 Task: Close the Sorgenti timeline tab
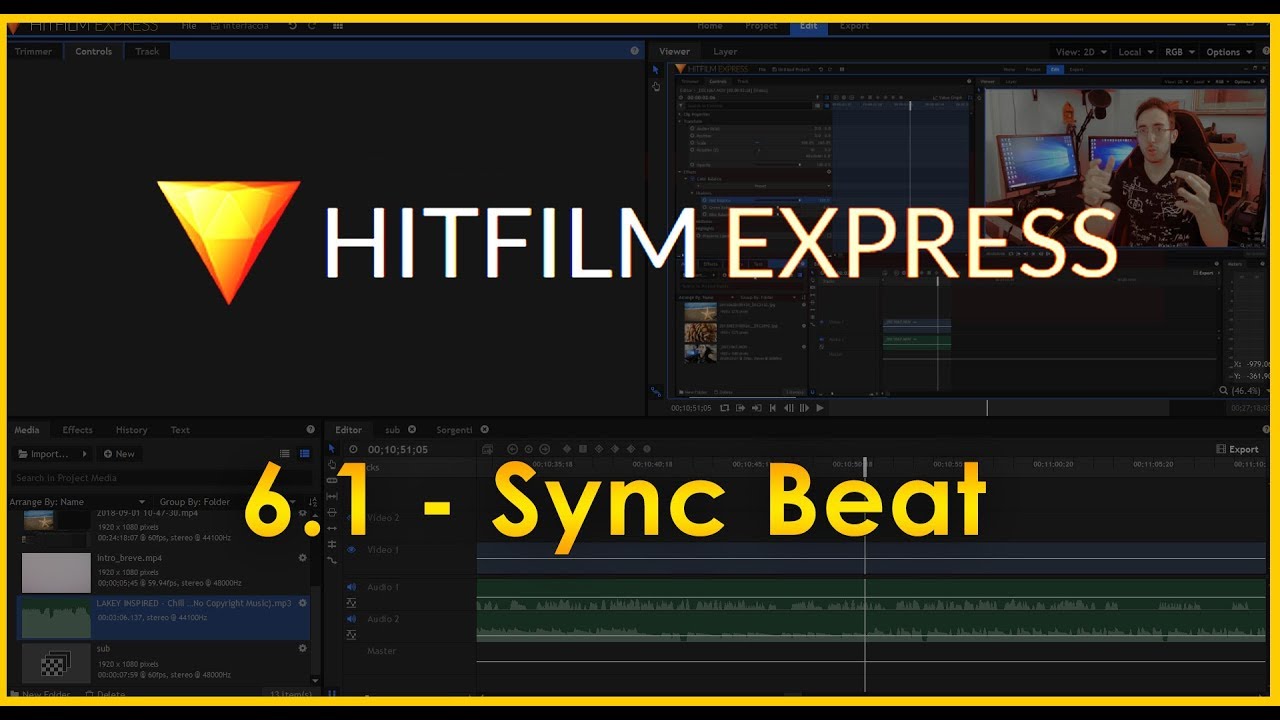click(x=484, y=430)
